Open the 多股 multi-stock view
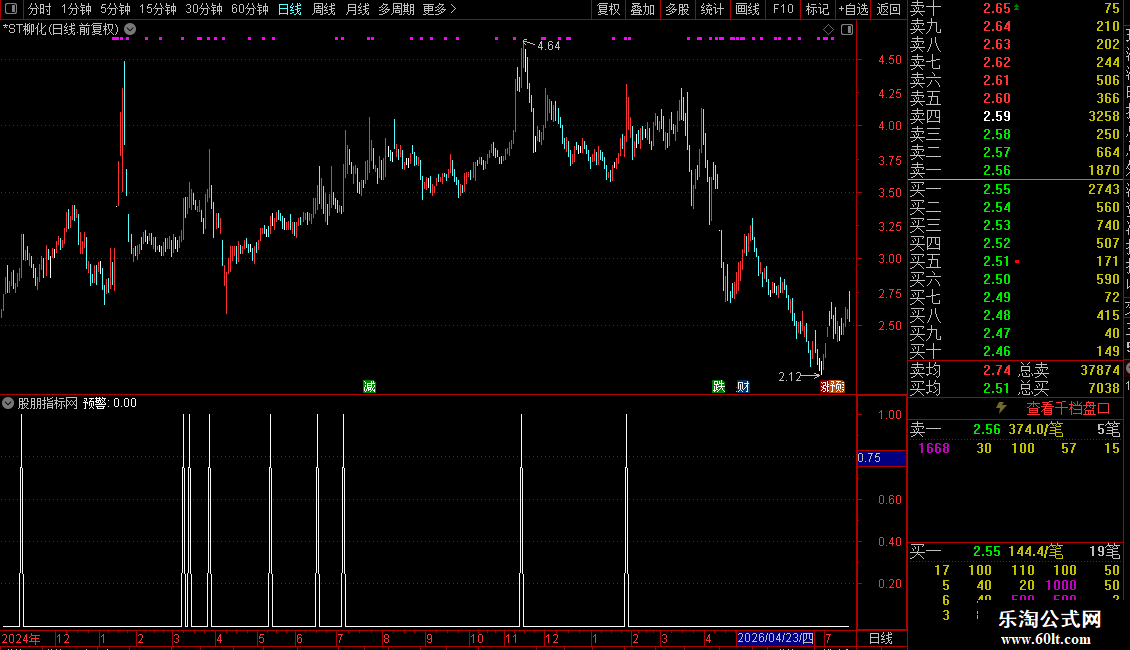Screen dimensions: 1130x650 pos(677,9)
